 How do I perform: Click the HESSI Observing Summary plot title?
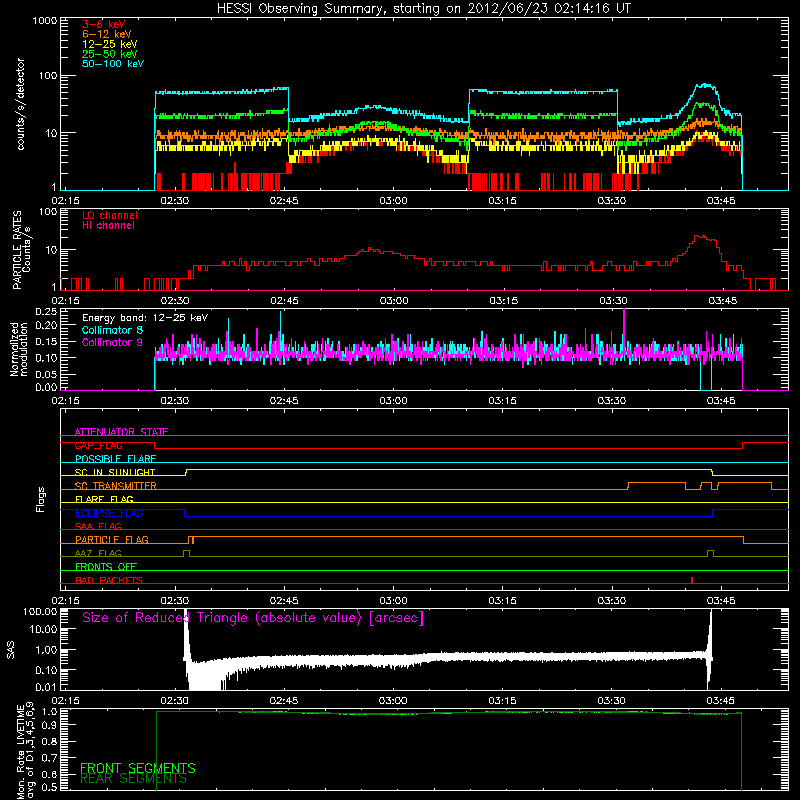pyautogui.click(x=423, y=8)
